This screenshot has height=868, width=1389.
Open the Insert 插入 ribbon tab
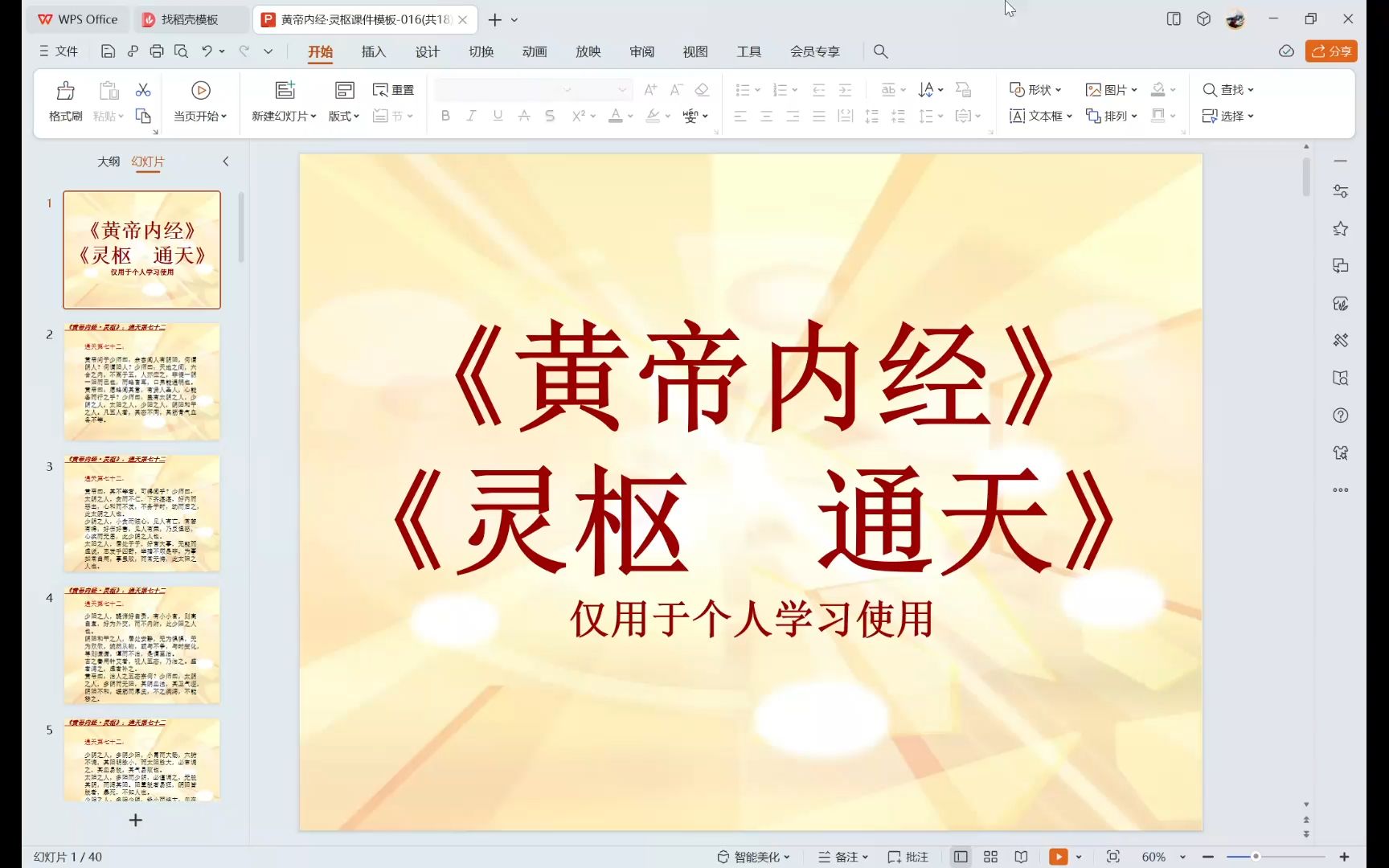(374, 51)
